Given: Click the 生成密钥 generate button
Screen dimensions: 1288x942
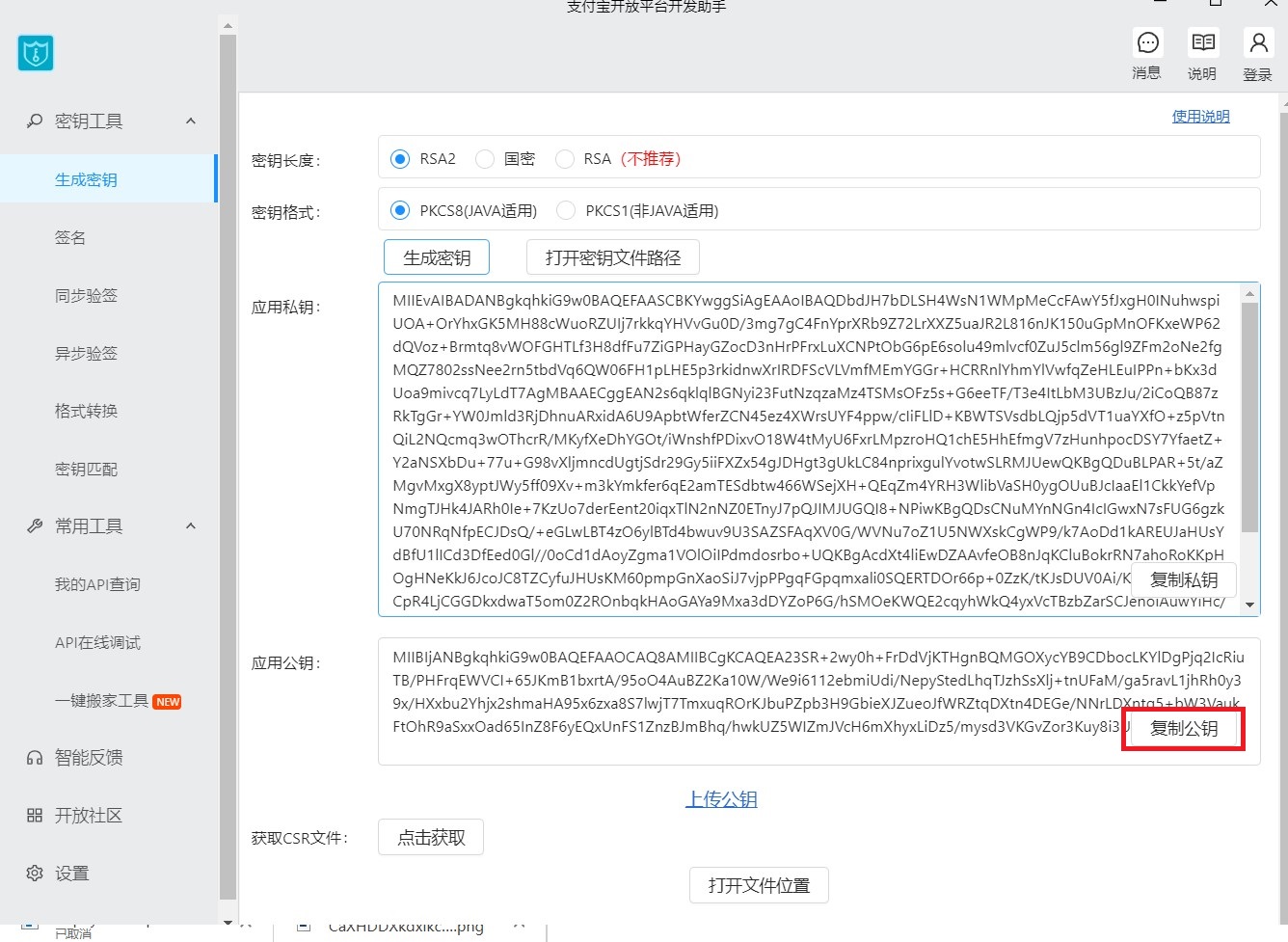Looking at the screenshot, I should tap(437, 257).
